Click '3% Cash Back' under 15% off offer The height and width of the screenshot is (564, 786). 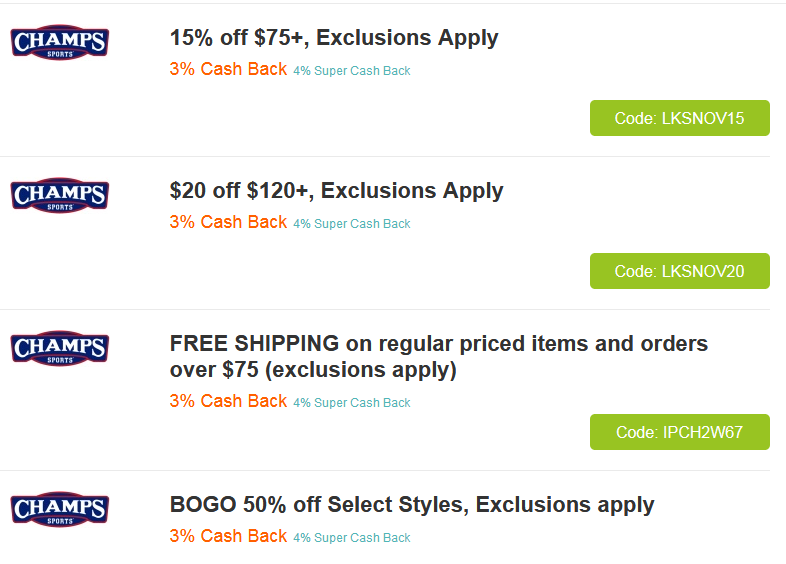[228, 70]
